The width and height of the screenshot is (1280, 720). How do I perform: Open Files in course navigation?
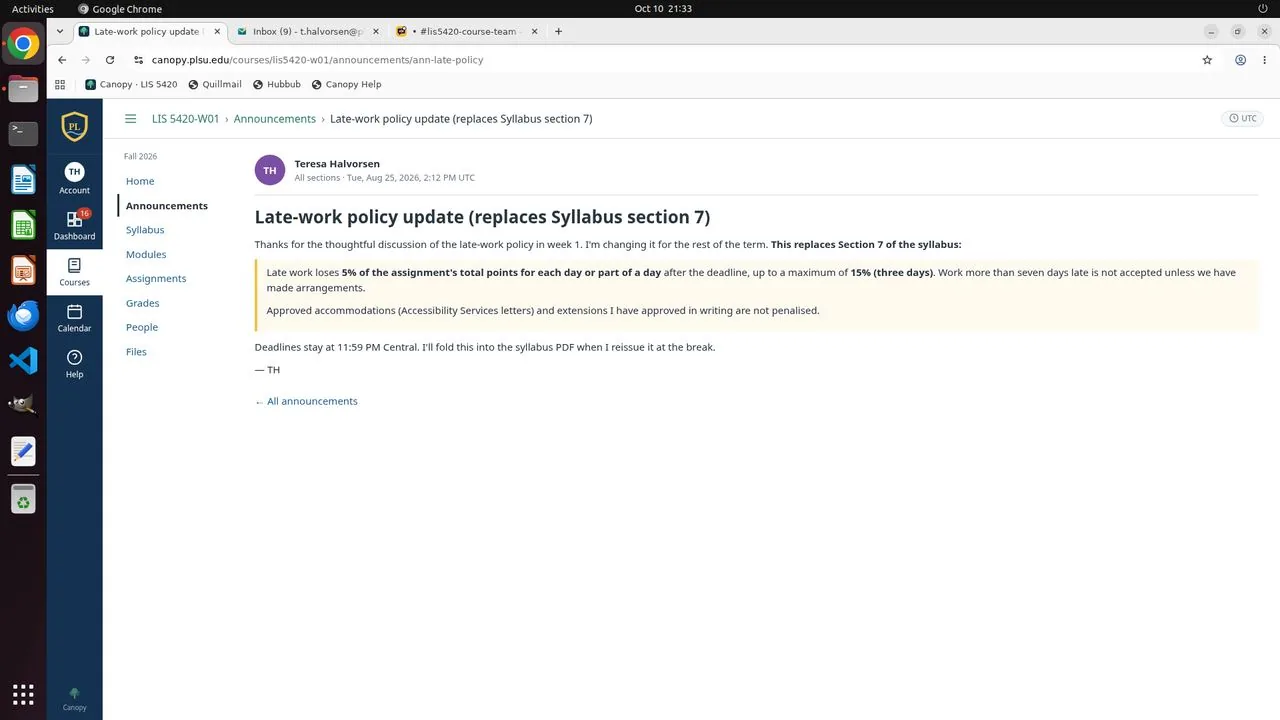136,352
